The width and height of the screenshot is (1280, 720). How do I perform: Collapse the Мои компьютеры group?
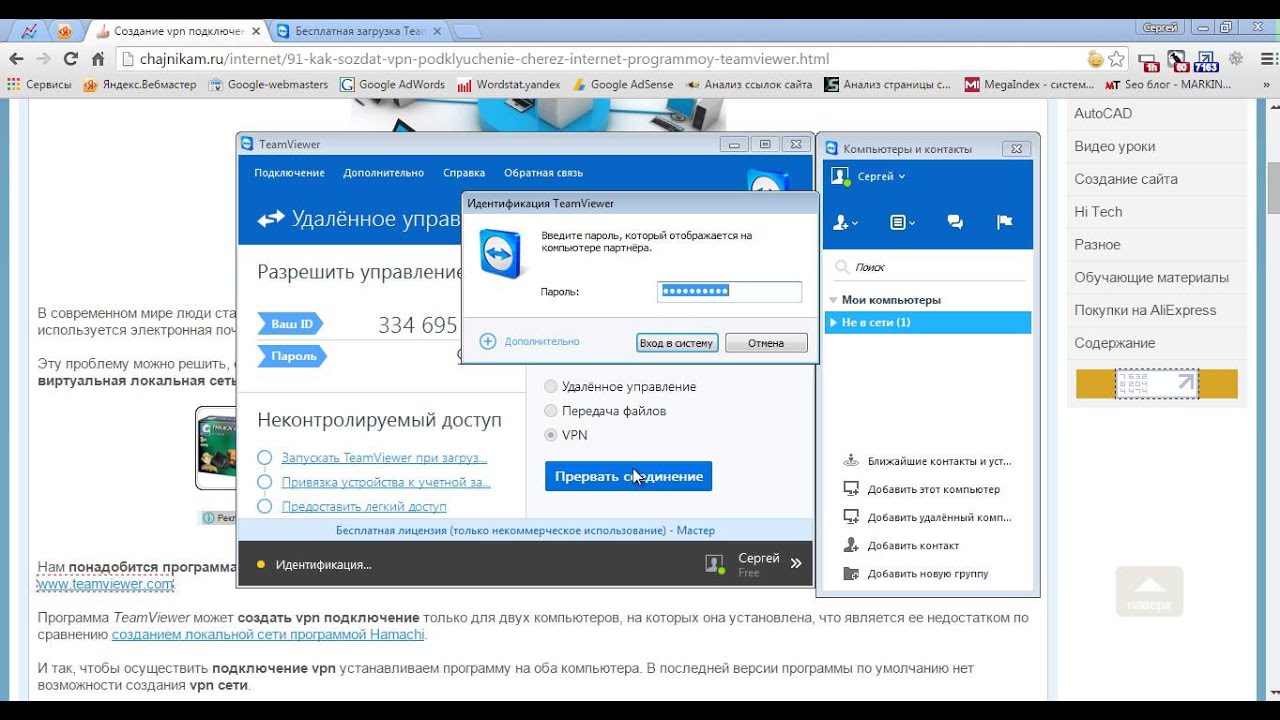point(833,300)
